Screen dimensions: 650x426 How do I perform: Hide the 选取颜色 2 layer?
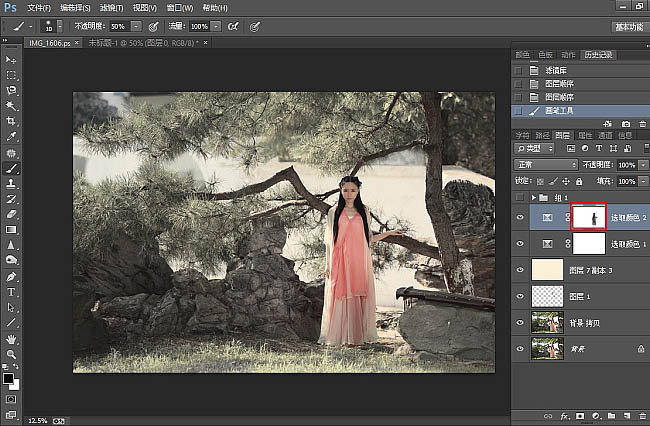(519, 216)
